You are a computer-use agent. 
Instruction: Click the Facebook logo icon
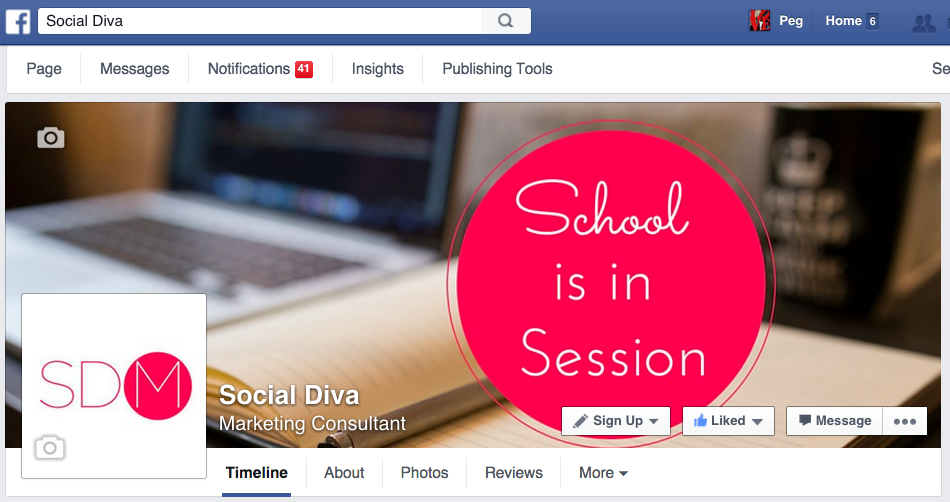(x=18, y=21)
